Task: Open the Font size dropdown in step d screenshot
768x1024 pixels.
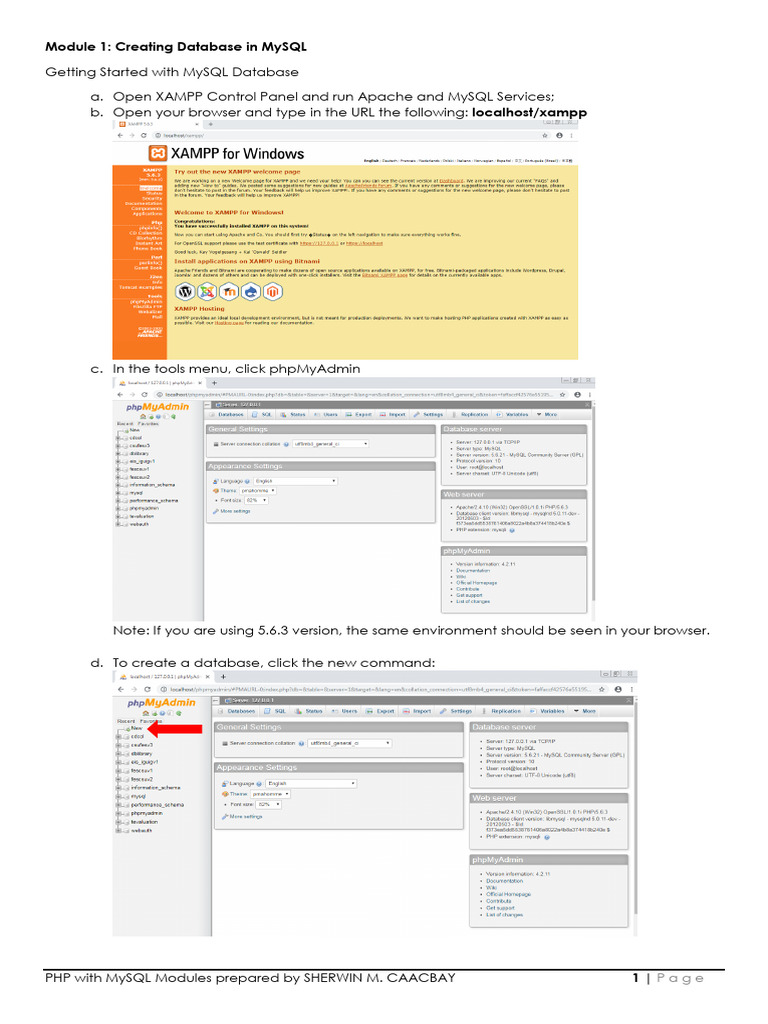Action: pos(268,805)
